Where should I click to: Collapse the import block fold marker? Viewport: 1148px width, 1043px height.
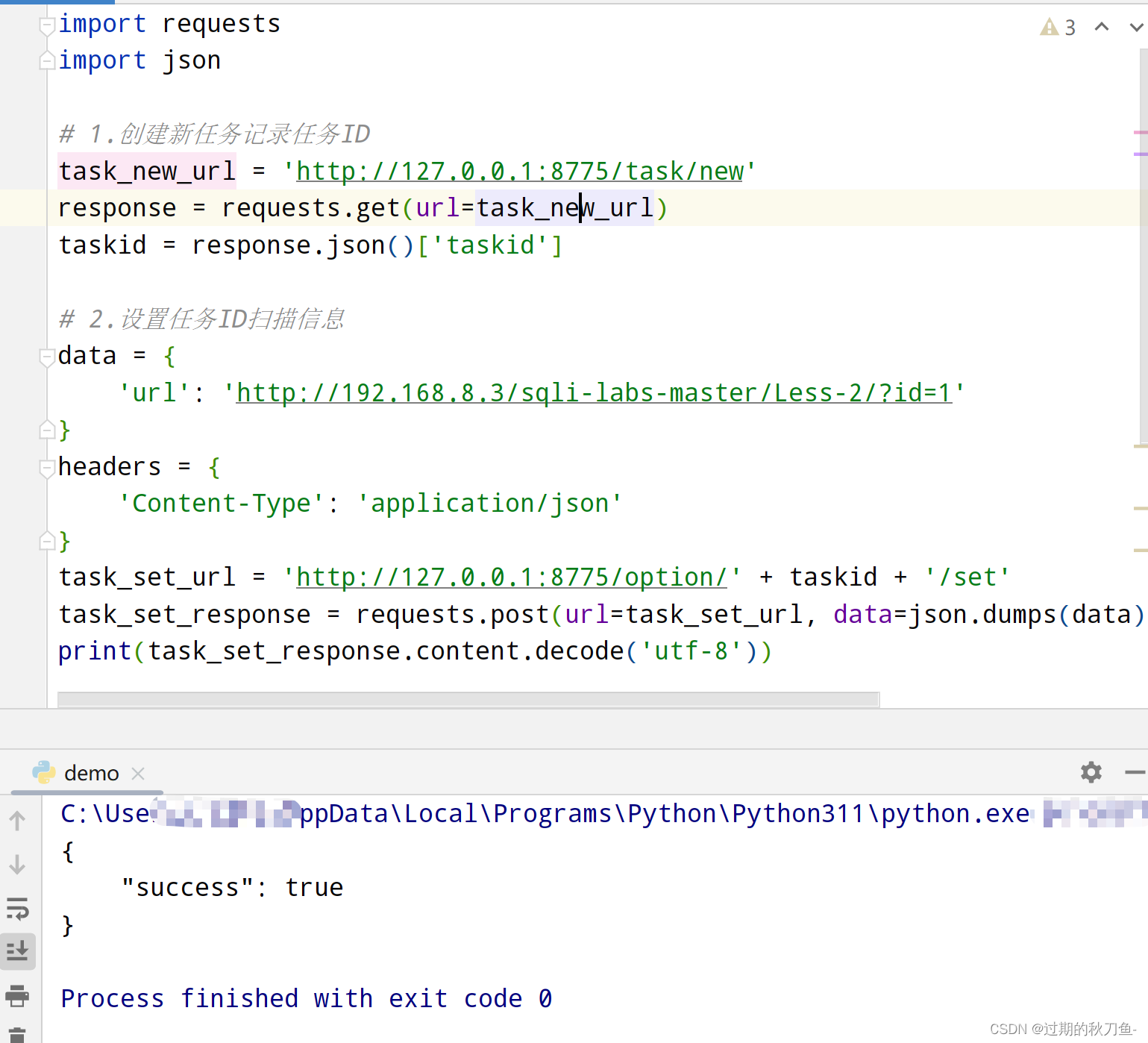[47, 26]
